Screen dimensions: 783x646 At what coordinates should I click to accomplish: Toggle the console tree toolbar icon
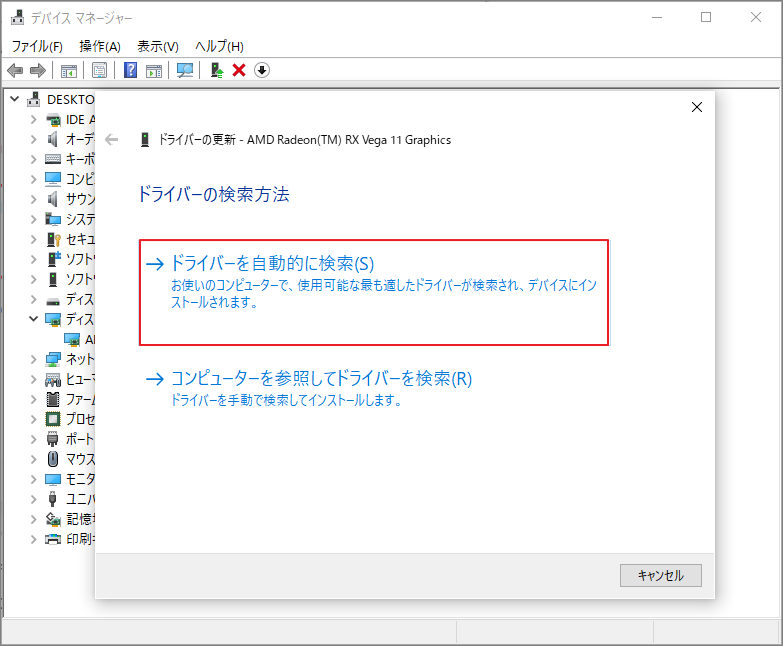(69, 70)
